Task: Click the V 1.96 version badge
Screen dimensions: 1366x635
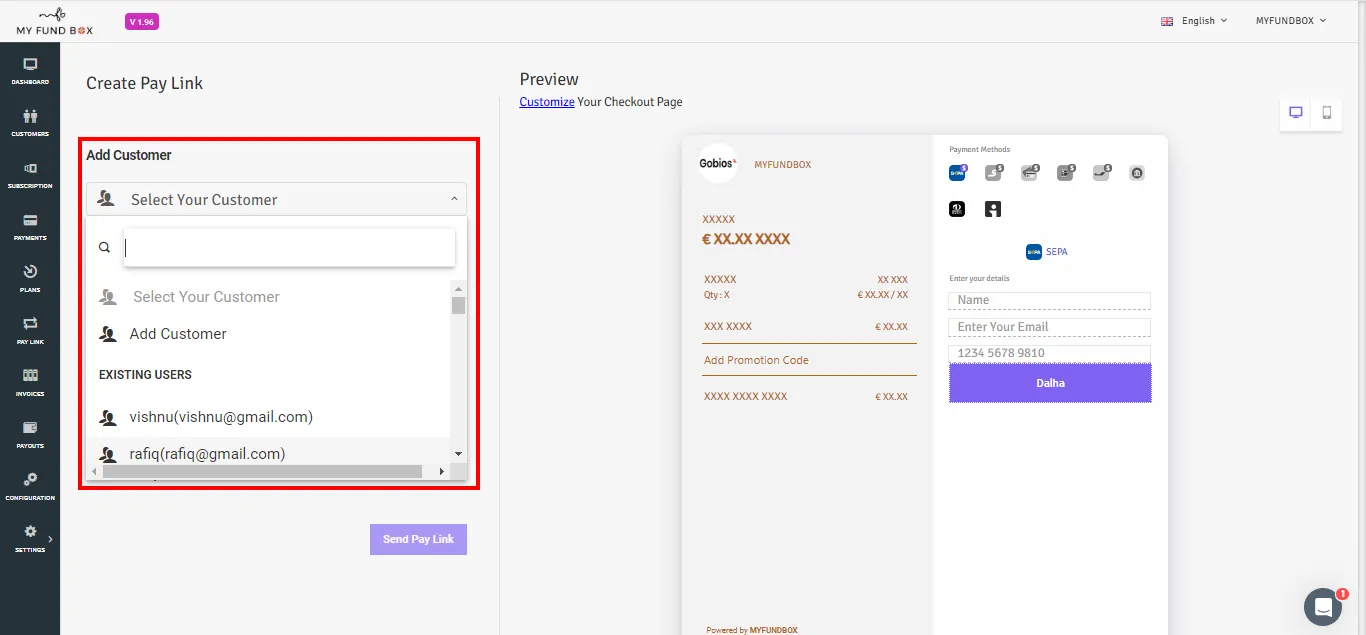Action: coord(142,21)
